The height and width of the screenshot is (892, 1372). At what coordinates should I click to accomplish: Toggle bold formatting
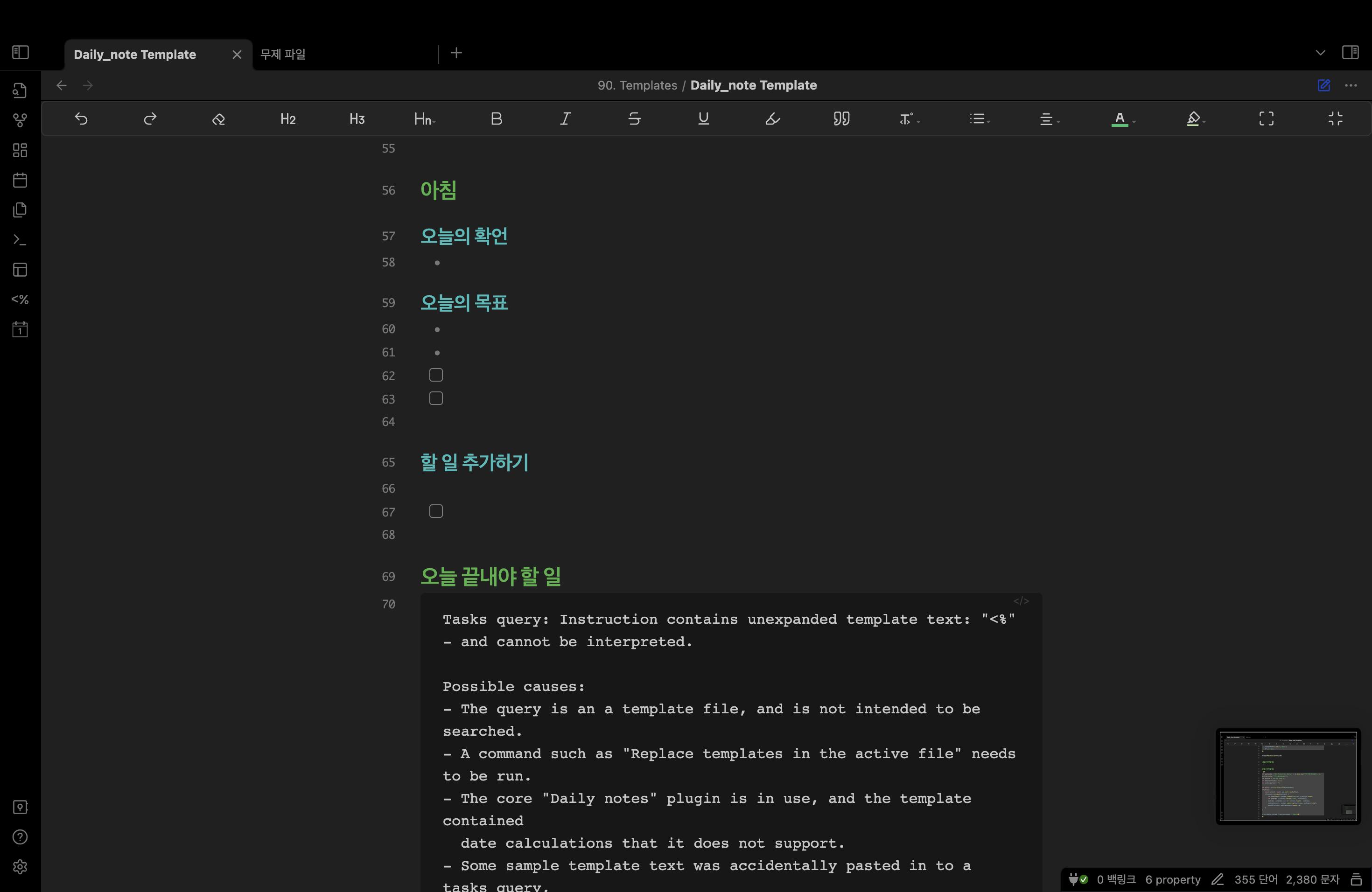497,118
